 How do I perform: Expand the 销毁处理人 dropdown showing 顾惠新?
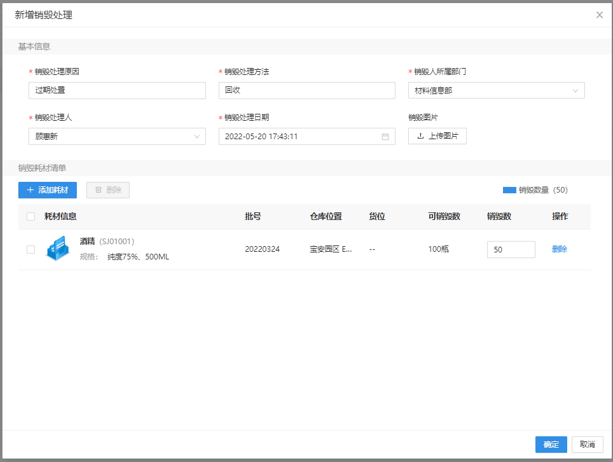tap(117, 136)
